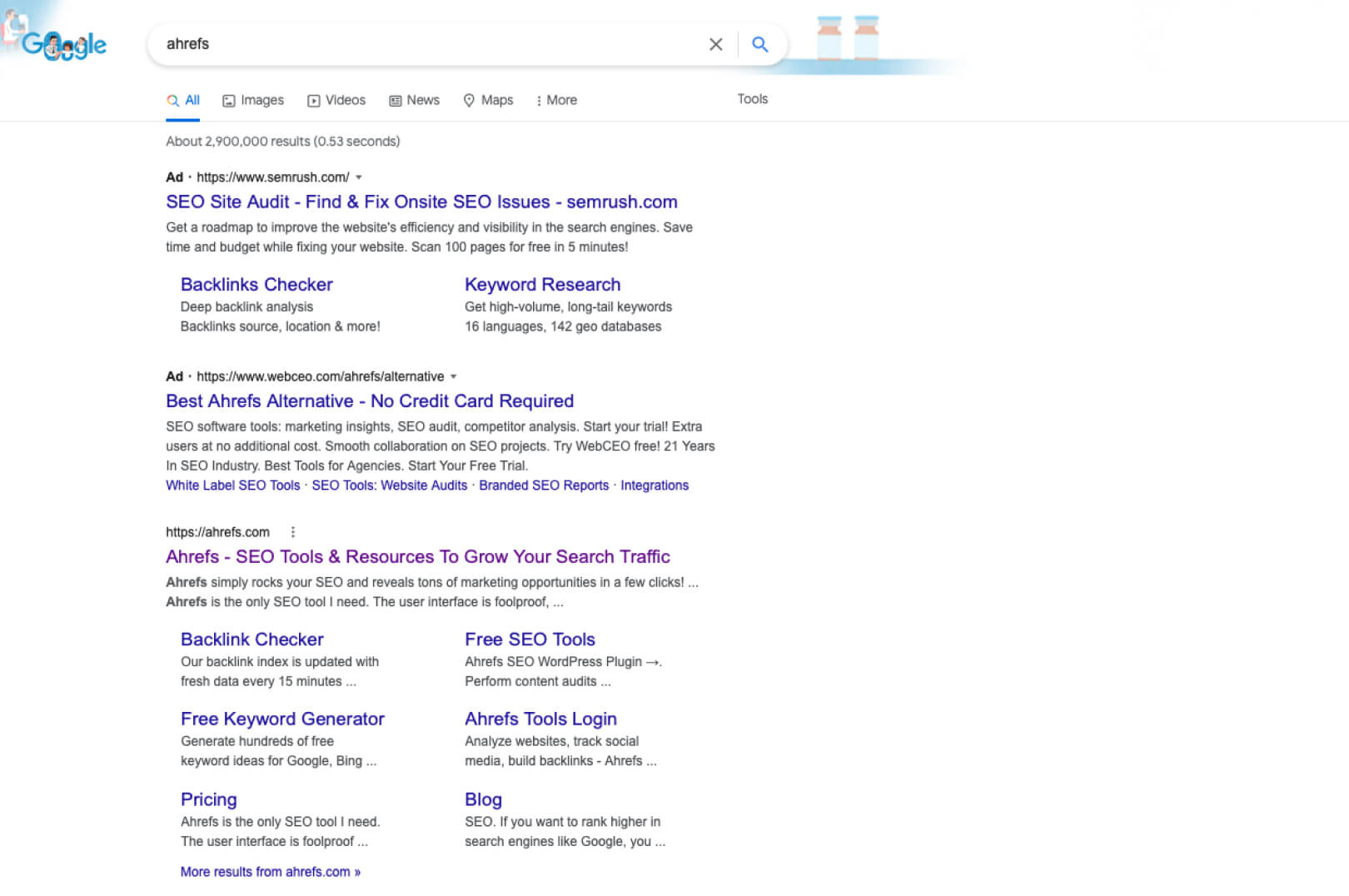Expand the More search options menu

(556, 100)
